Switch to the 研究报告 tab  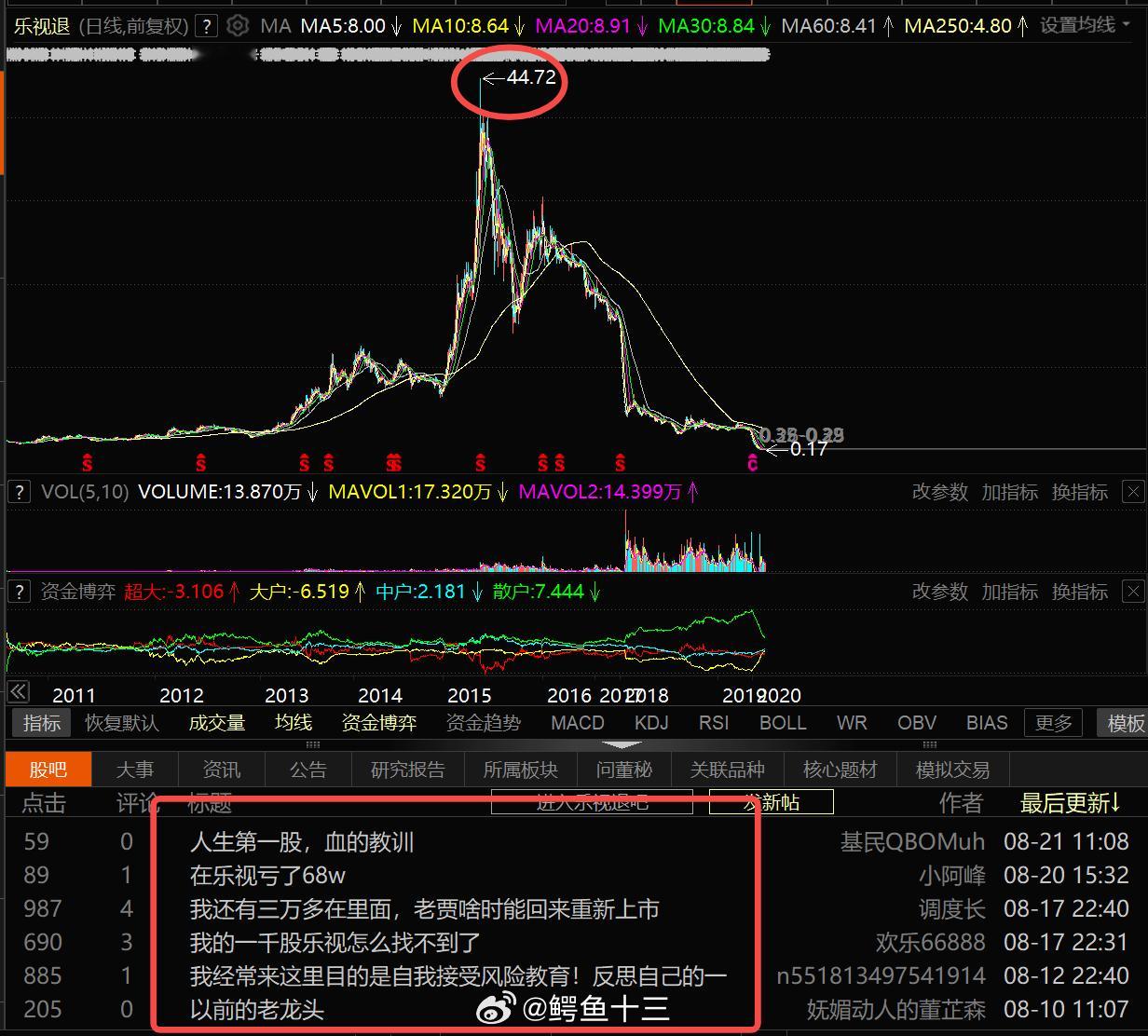(408, 770)
